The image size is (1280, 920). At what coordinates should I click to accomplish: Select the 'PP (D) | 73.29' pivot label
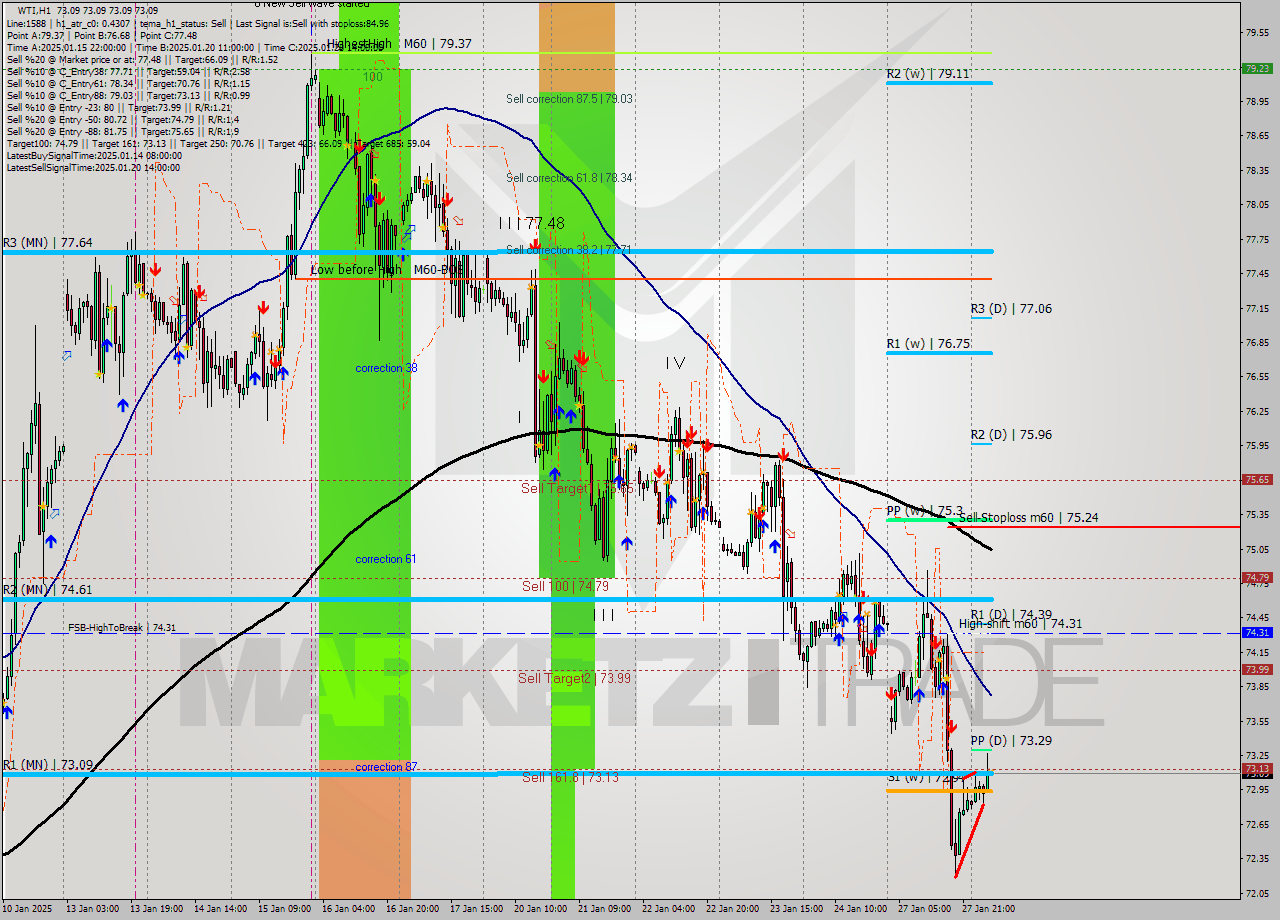(x=1010, y=741)
